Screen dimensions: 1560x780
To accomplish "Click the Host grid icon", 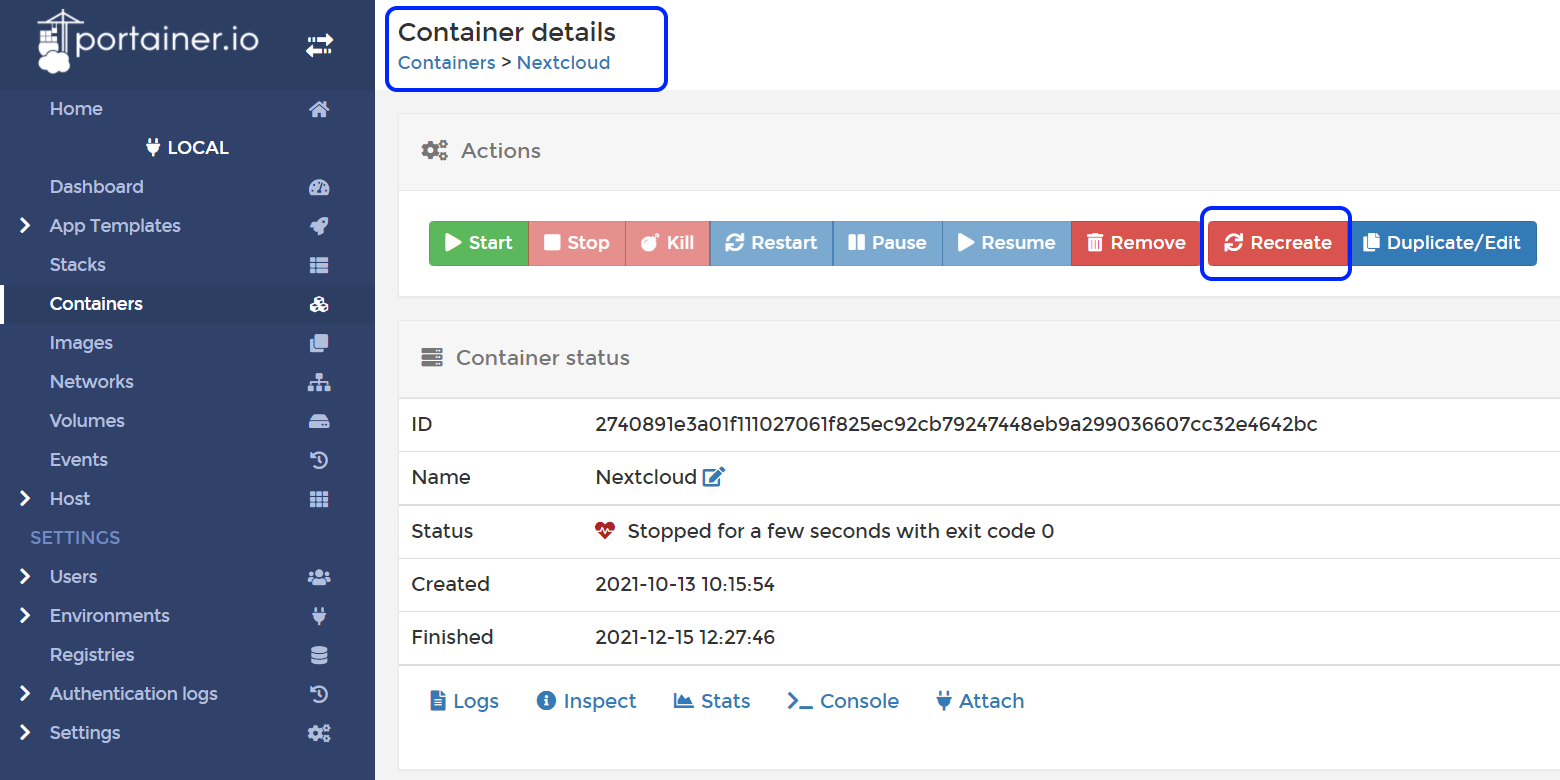I will (x=319, y=499).
